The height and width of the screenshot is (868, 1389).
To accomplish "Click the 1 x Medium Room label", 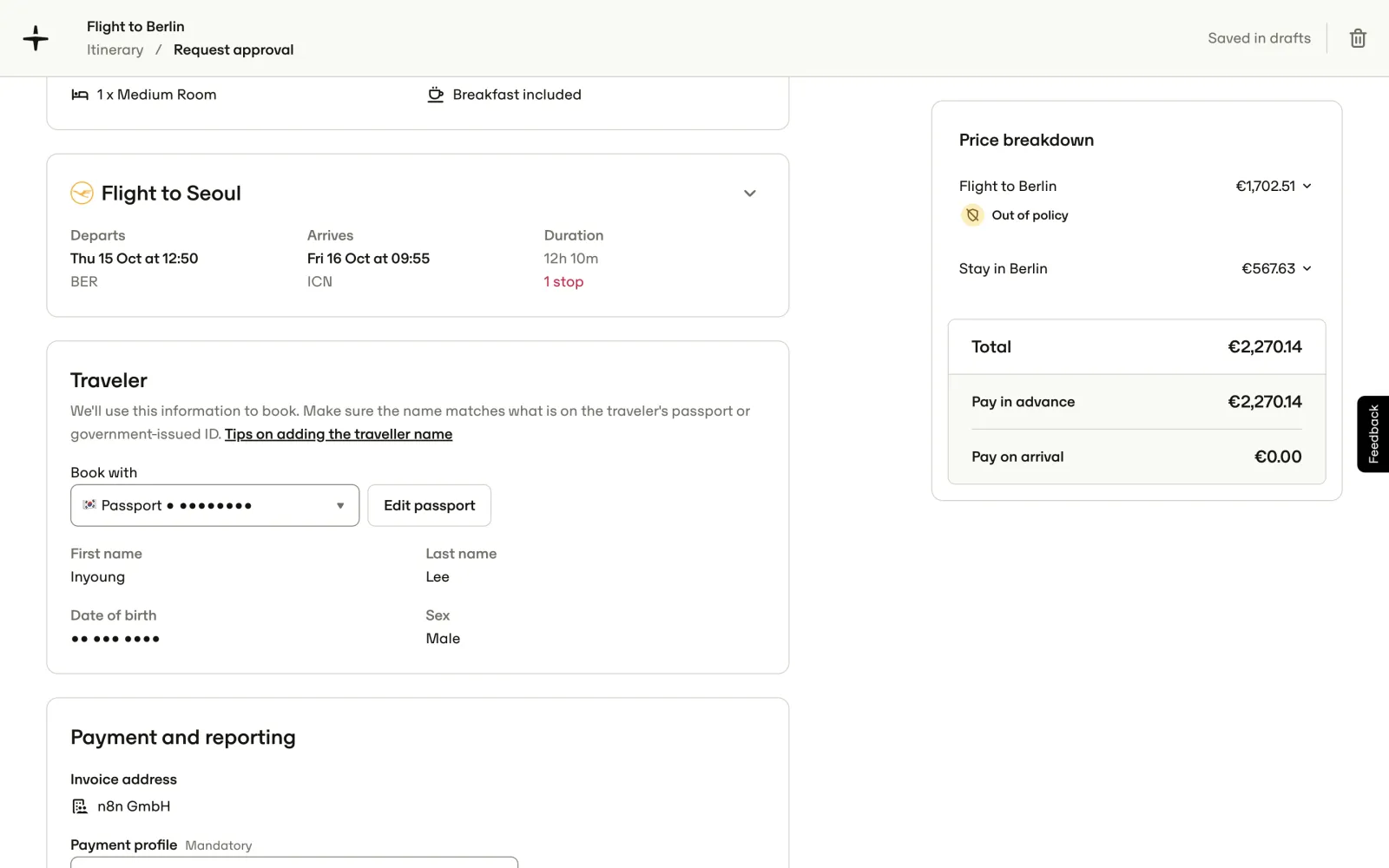I will [x=156, y=95].
